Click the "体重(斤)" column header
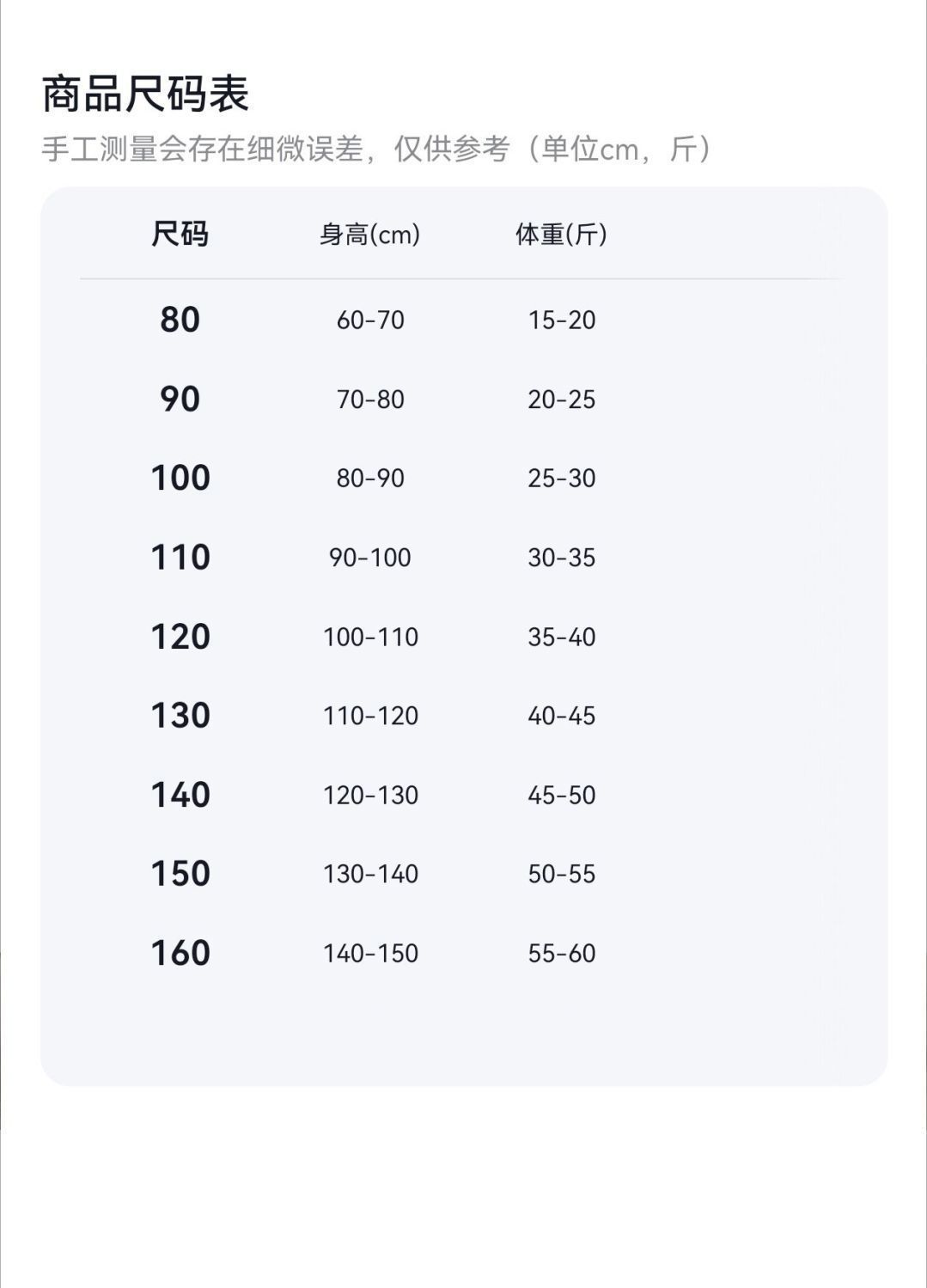The image size is (927, 1288). 561,234
